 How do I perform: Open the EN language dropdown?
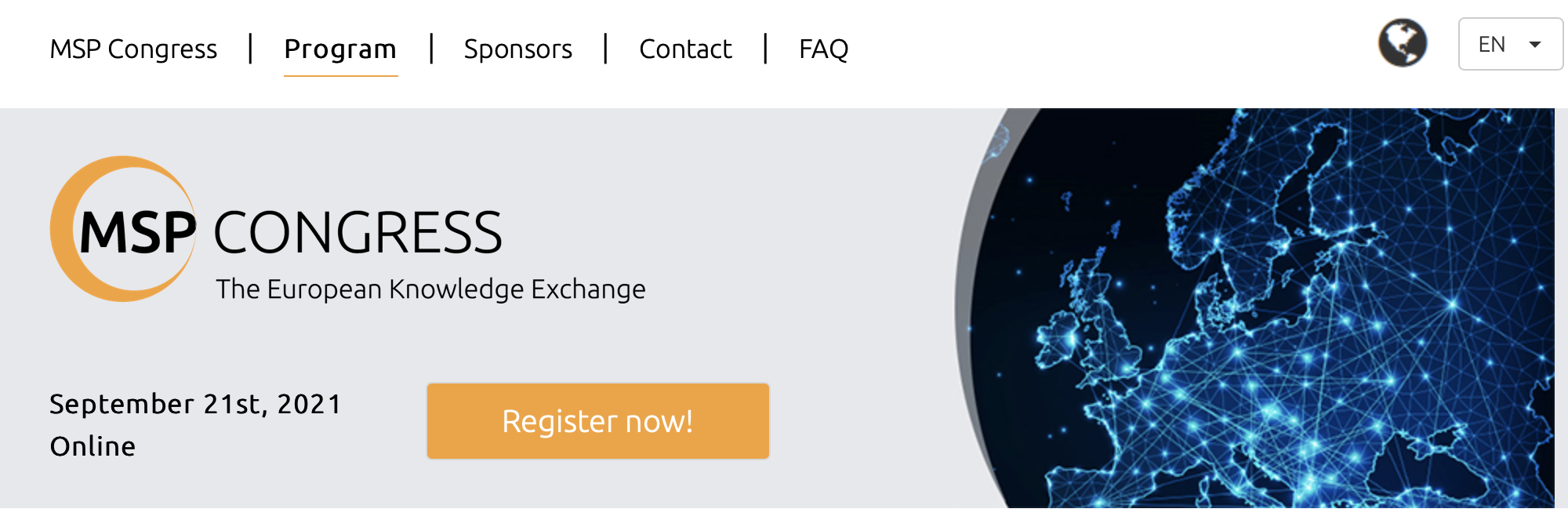[x=1510, y=44]
